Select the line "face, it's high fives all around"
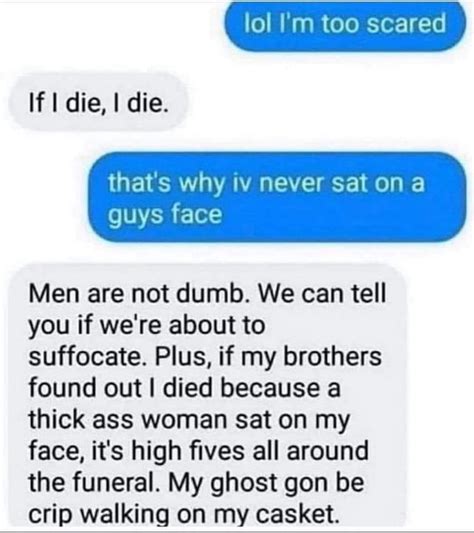The width and height of the screenshot is (474, 533). pyautogui.click(x=199, y=451)
